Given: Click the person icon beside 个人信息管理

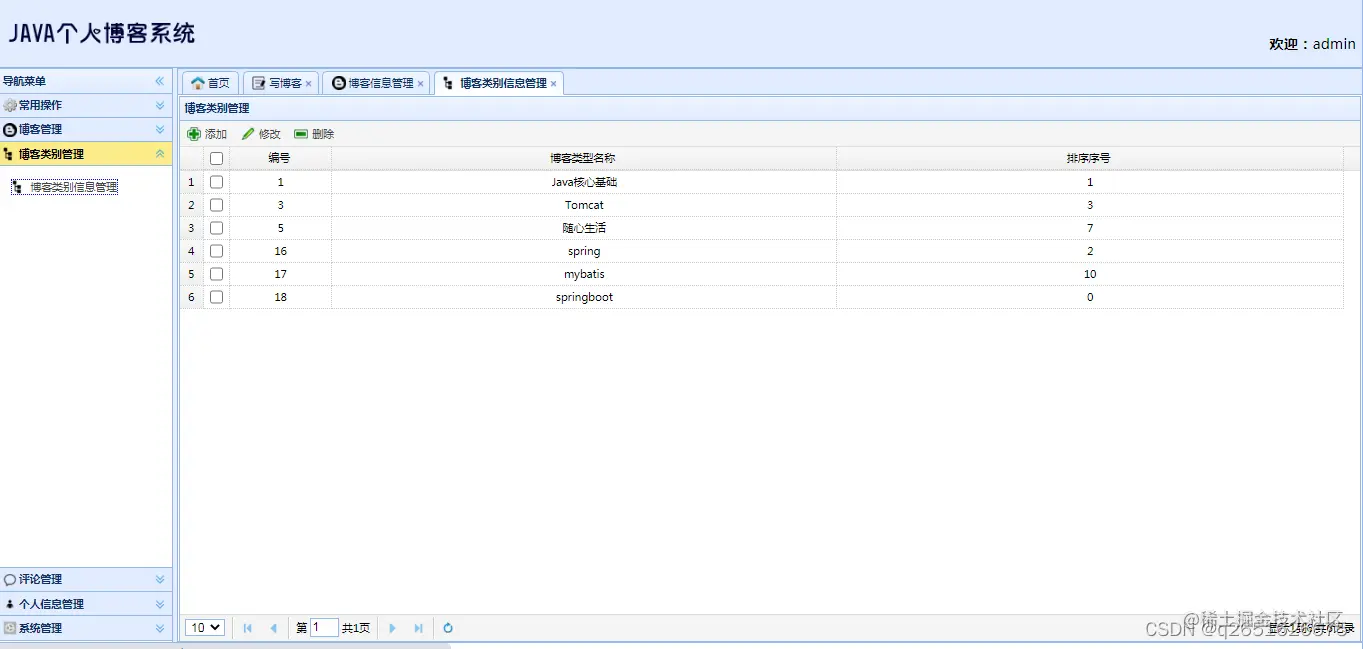Looking at the screenshot, I should tap(10, 604).
